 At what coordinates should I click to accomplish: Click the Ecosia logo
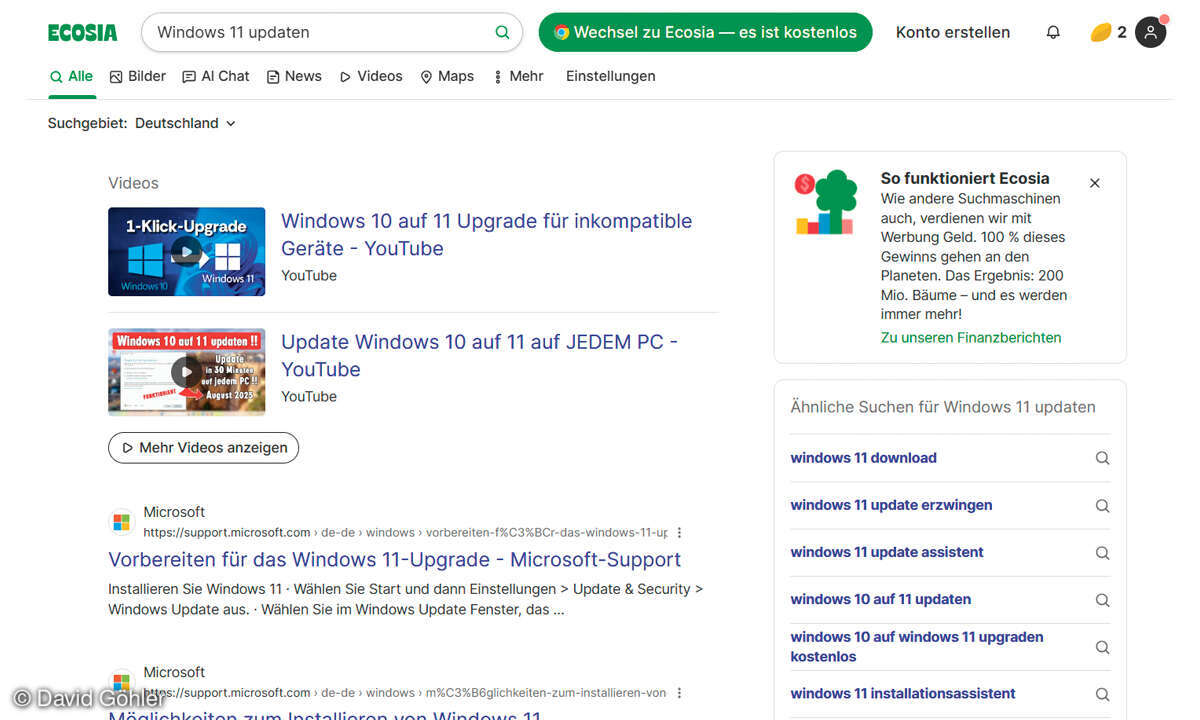click(x=83, y=33)
